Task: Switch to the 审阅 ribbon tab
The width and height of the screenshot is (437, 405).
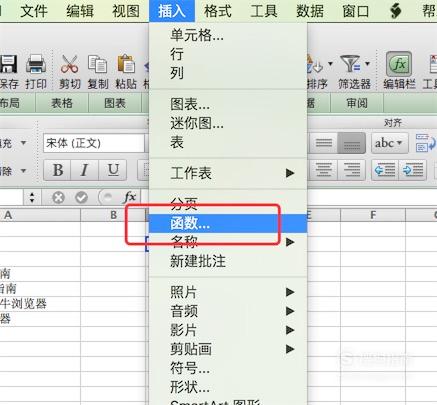Action: [357, 103]
